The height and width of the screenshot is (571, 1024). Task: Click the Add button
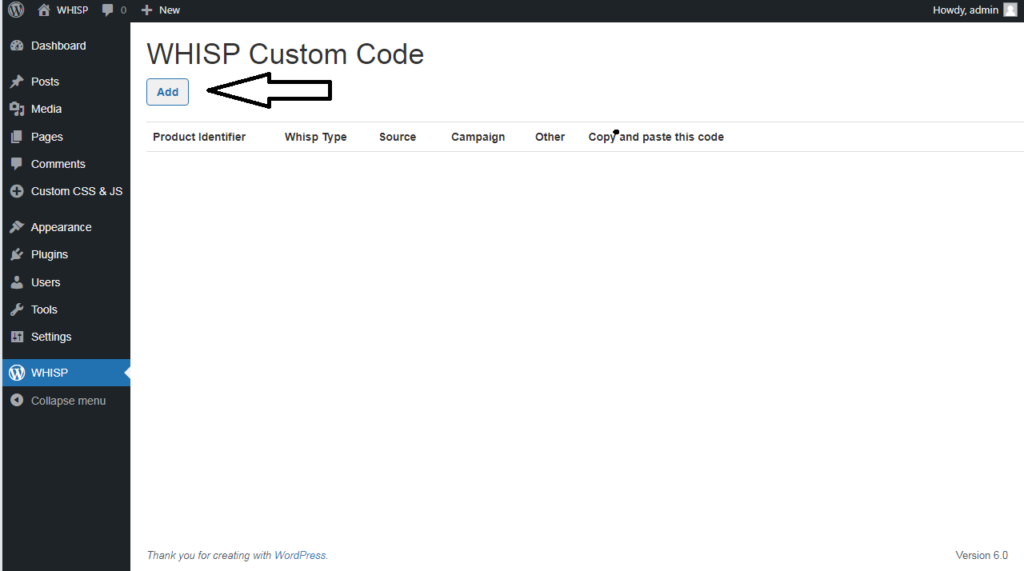click(x=167, y=91)
